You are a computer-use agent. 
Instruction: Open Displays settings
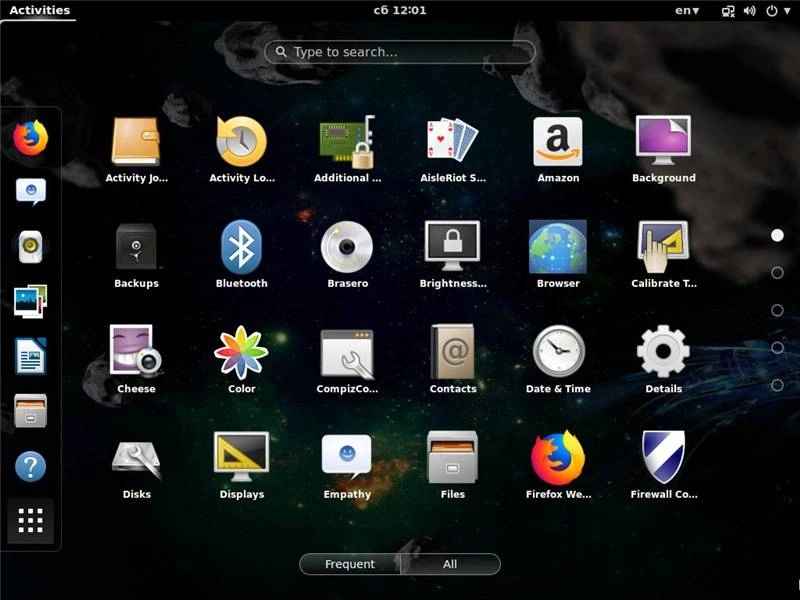point(242,465)
